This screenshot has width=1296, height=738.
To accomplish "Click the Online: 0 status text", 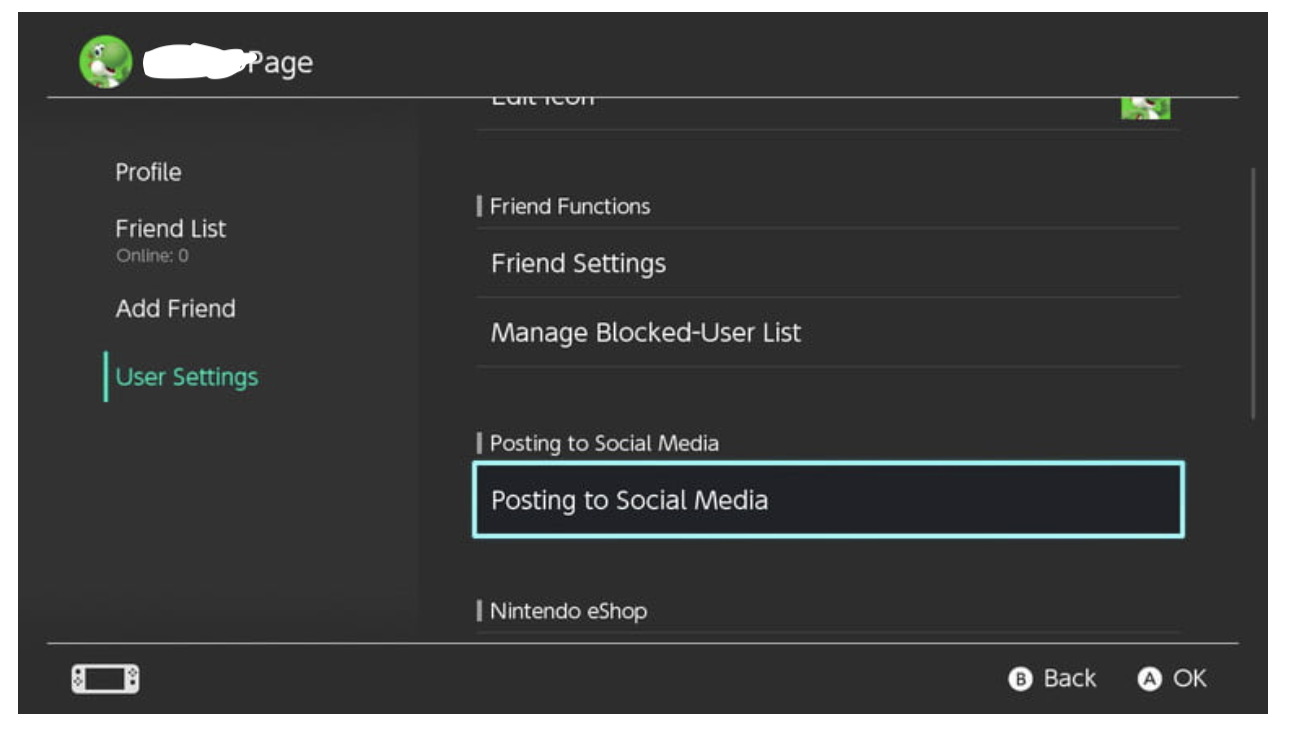I will pyautogui.click(x=152, y=256).
